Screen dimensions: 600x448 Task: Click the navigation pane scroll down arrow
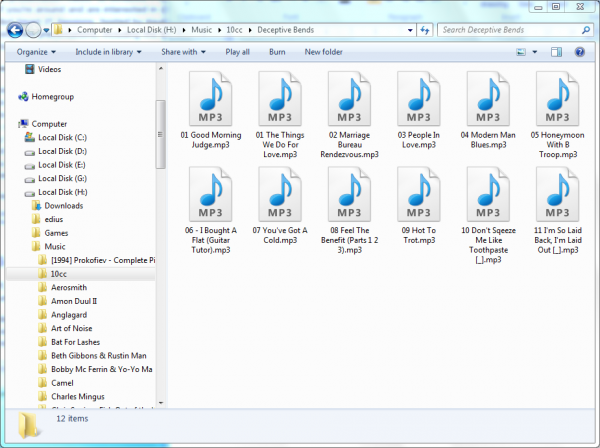click(x=161, y=403)
